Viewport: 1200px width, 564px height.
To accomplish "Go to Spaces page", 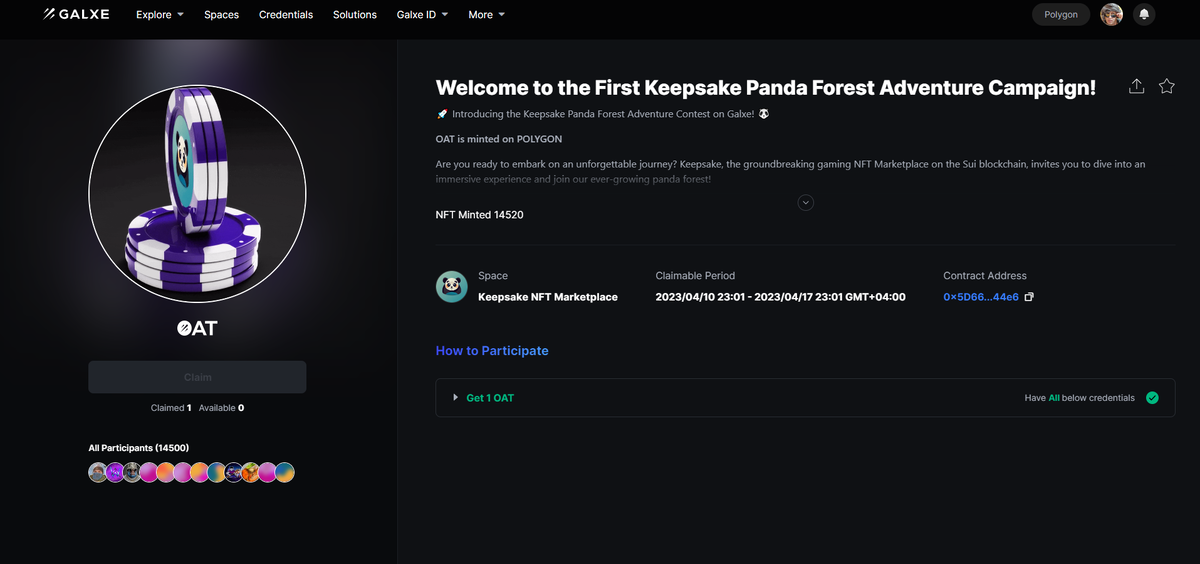I will [221, 15].
